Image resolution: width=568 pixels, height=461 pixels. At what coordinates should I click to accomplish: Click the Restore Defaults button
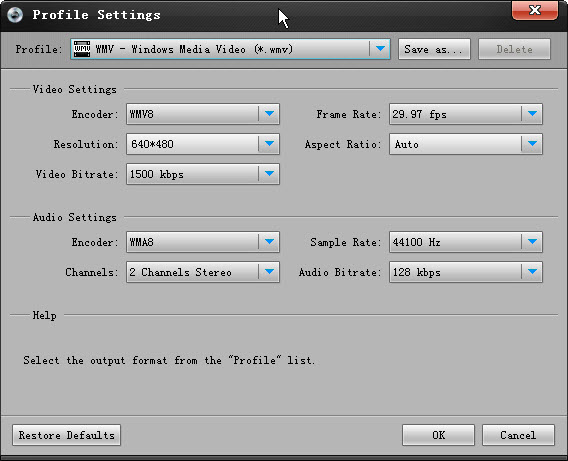[66, 435]
